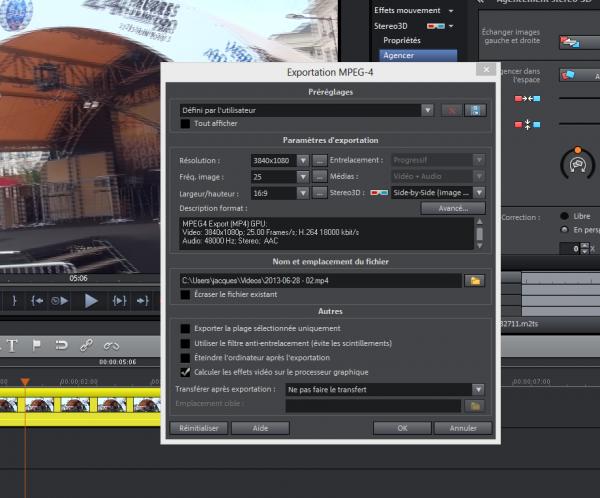
Task: Browse for the output file folder
Action: pos(476,280)
